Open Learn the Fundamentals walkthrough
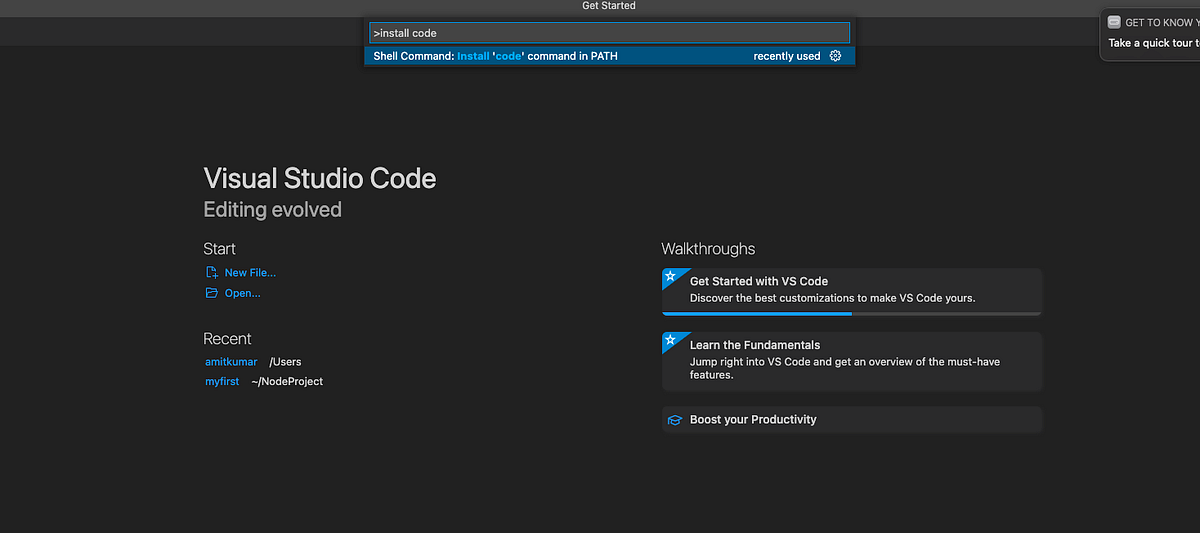The height and width of the screenshot is (533, 1200). tap(852, 361)
